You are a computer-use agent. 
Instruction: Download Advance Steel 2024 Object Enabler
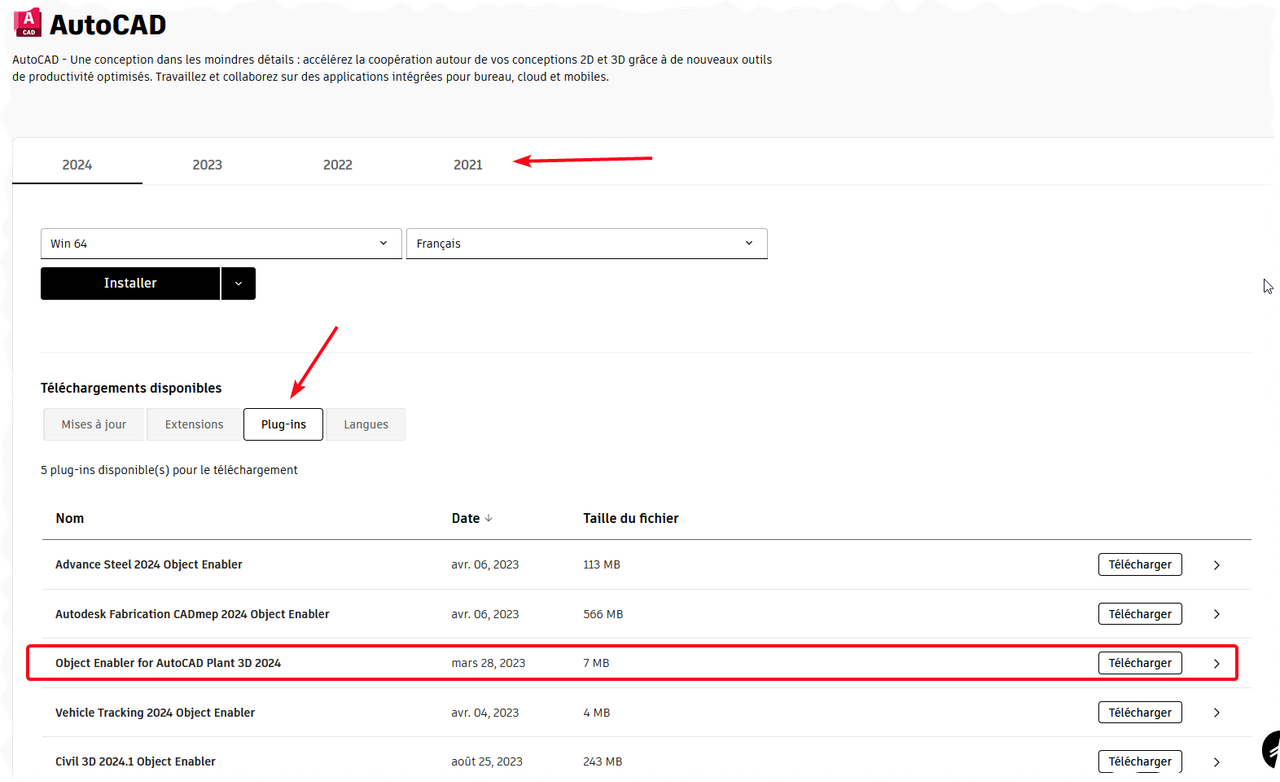(1140, 564)
